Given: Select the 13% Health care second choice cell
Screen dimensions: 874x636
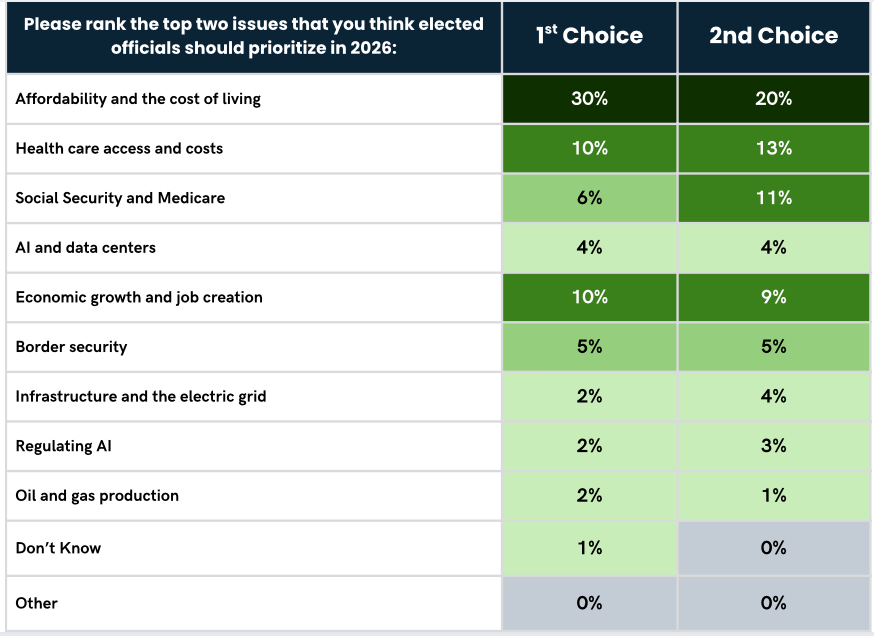Looking at the screenshot, I should pyautogui.click(x=774, y=148).
